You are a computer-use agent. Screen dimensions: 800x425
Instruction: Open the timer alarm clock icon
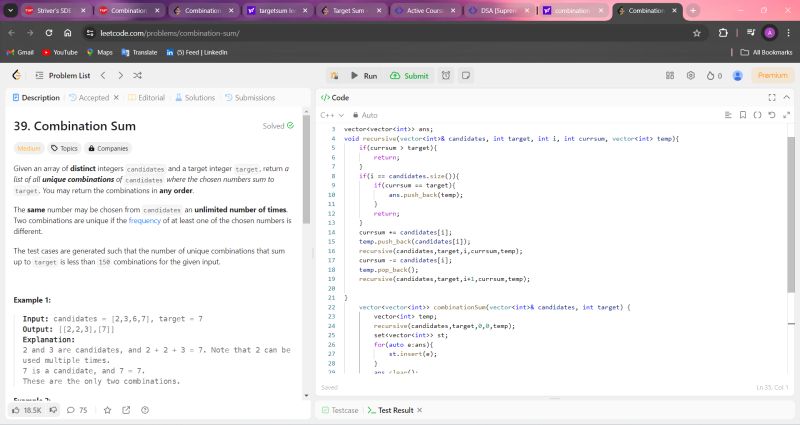446,75
